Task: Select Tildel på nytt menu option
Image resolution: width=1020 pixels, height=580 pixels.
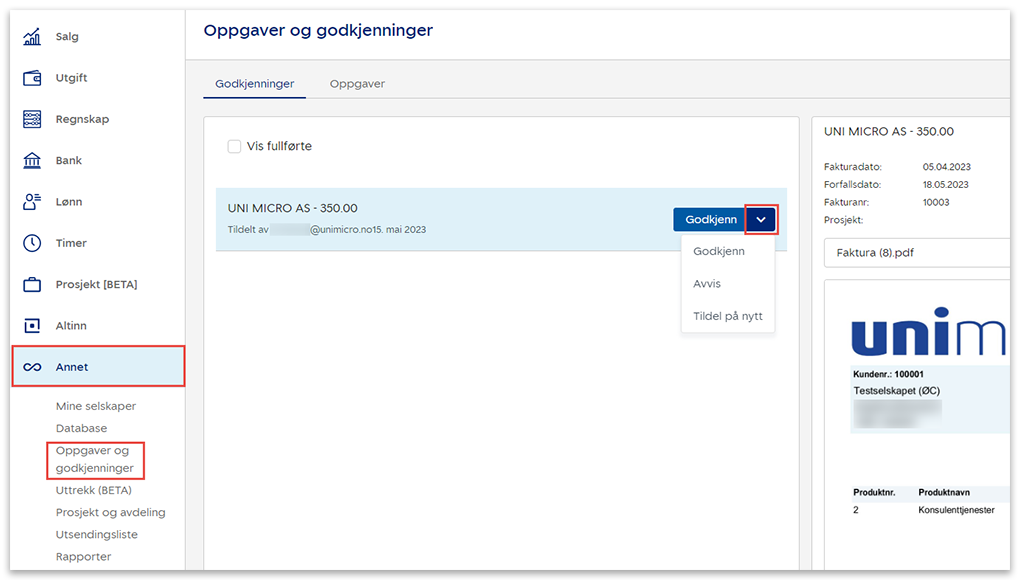Action: coord(727,316)
